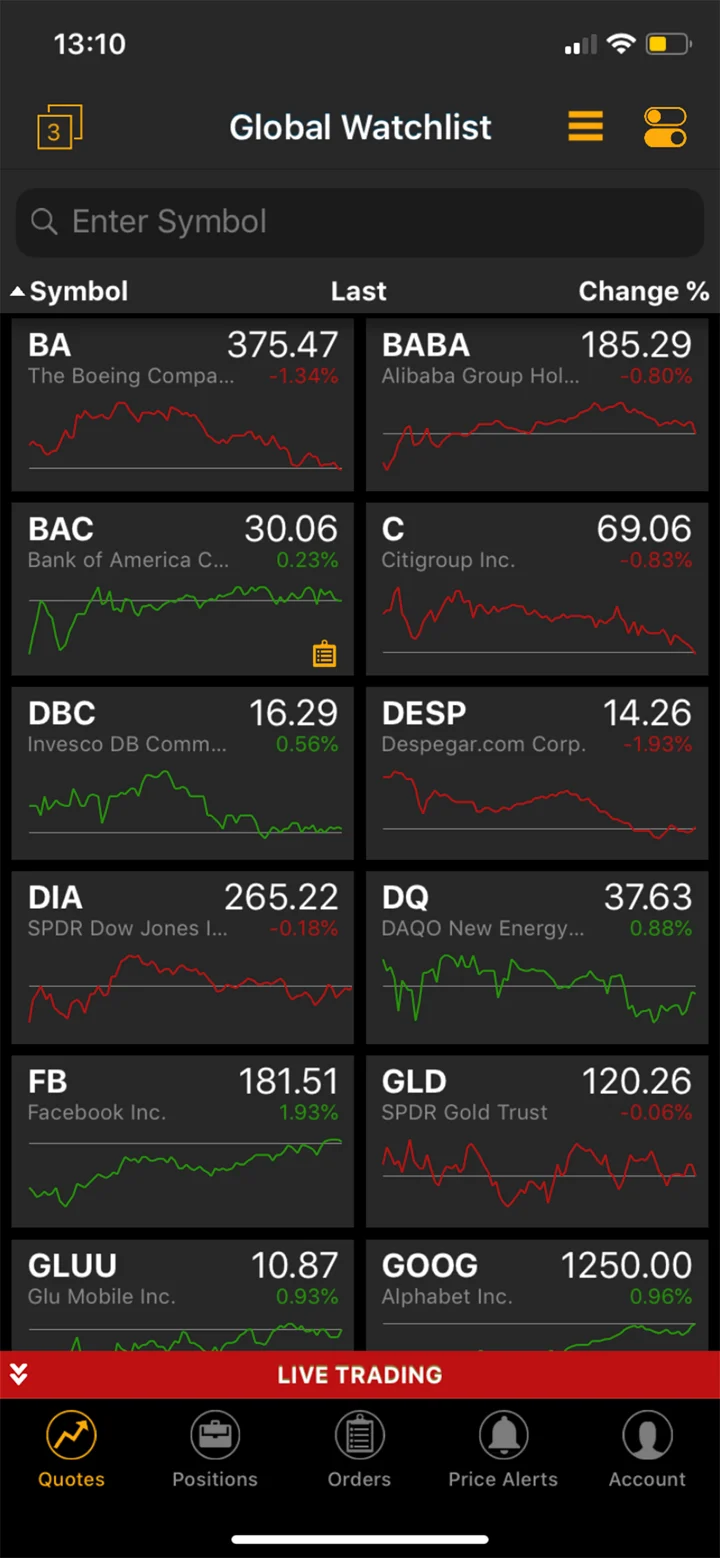Screen dimensions: 720x1558
Task: Tap the red LIVE TRADING banner
Action: 360,1374
